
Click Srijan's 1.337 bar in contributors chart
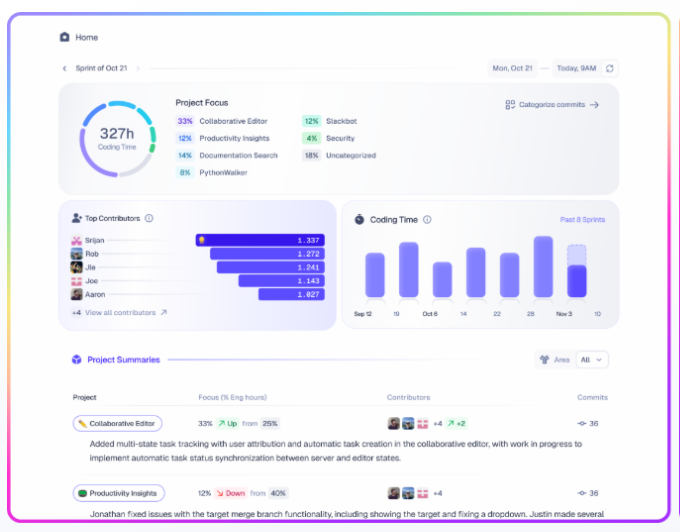pos(260,240)
